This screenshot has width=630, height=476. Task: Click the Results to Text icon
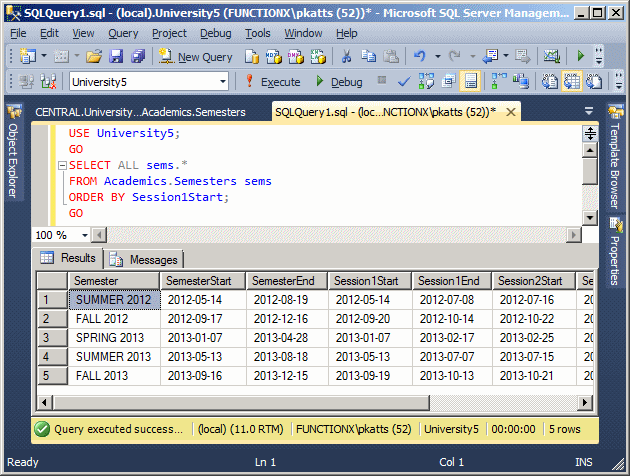(x=550, y=82)
